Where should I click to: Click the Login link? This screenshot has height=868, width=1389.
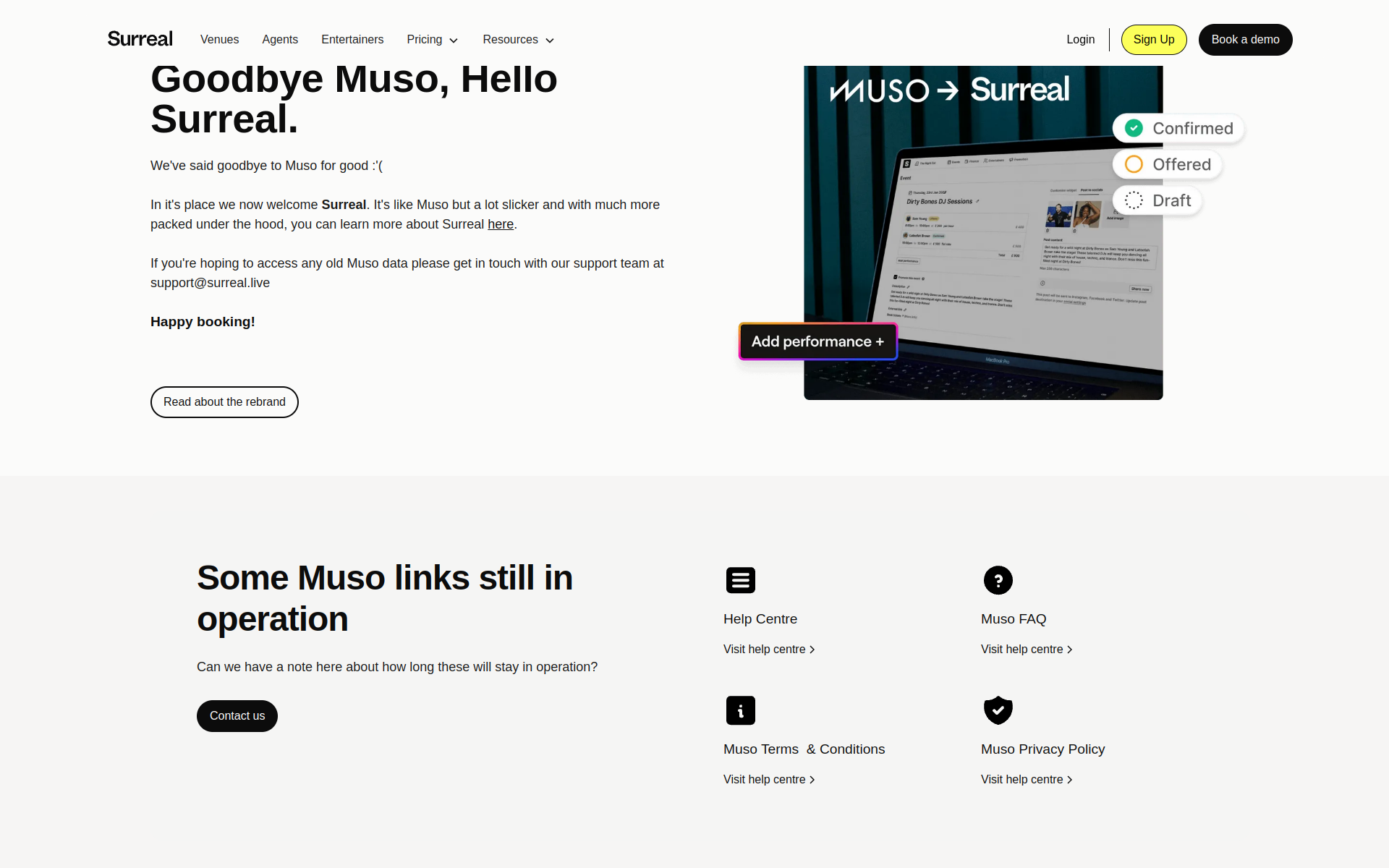[x=1080, y=40]
